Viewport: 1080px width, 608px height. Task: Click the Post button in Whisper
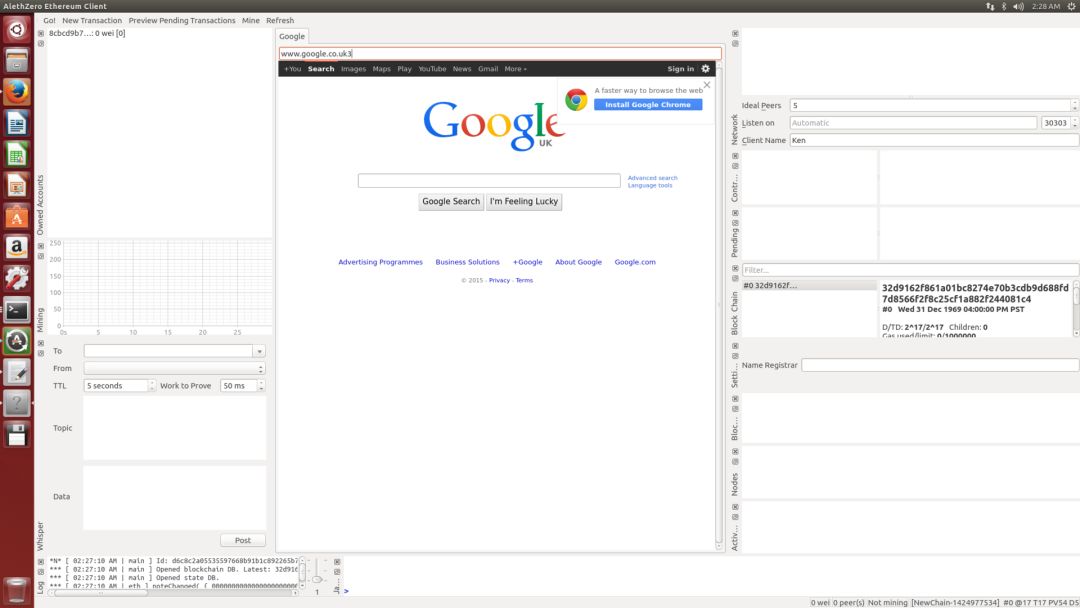click(242, 541)
